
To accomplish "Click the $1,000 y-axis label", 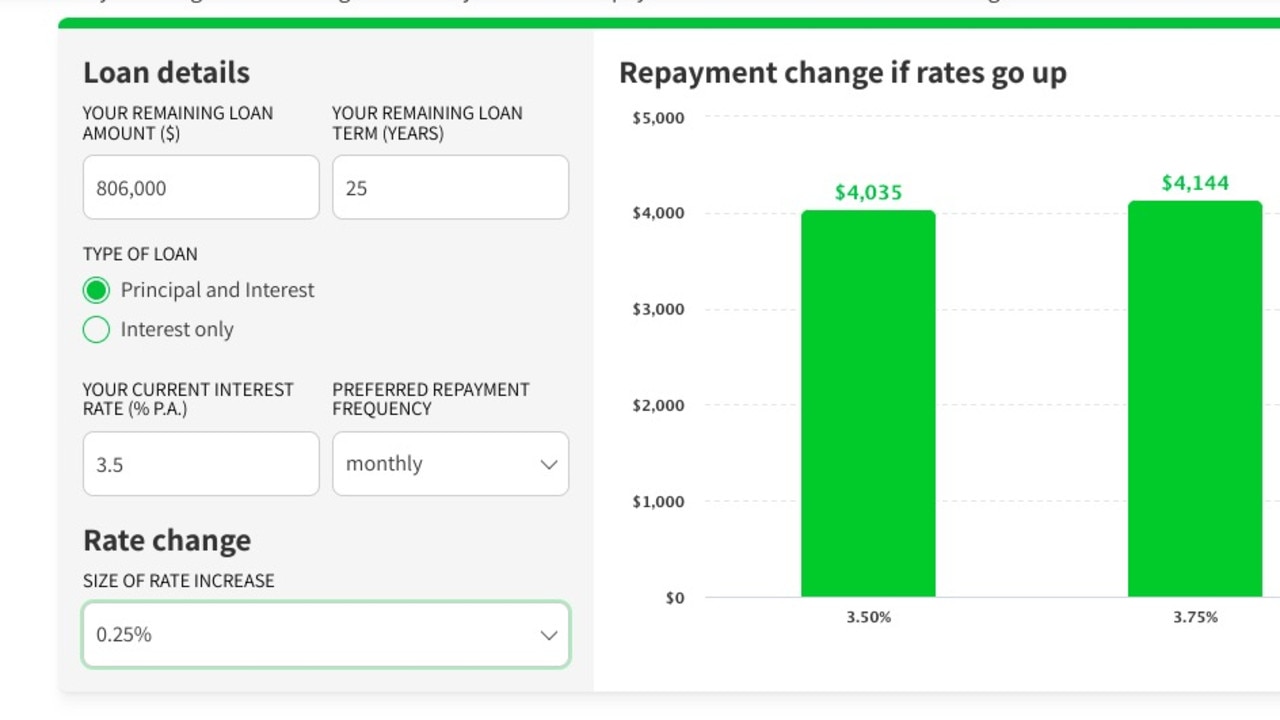I will point(658,501).
